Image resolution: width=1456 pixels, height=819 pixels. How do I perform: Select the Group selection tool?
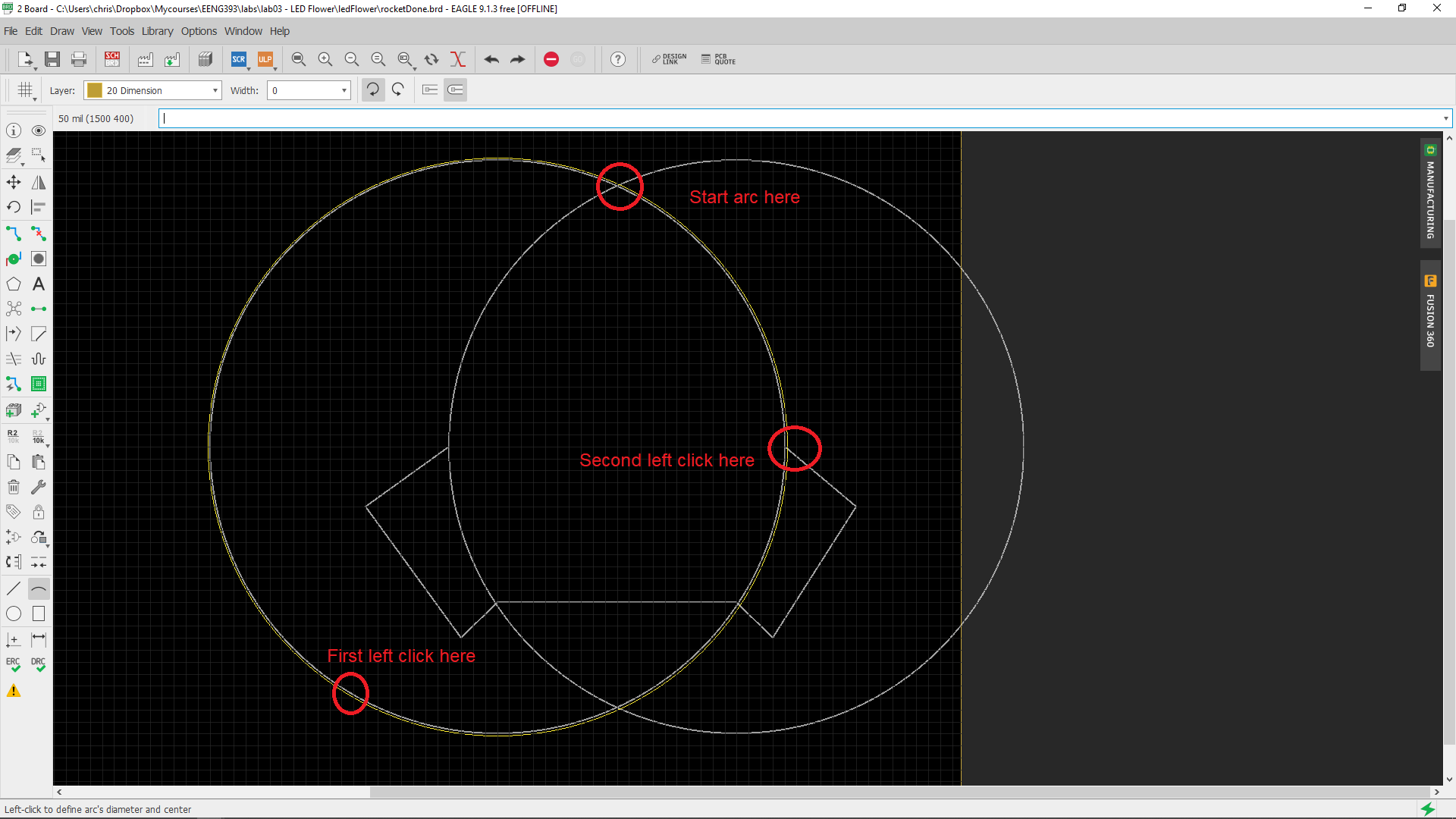tap(39, 156)
